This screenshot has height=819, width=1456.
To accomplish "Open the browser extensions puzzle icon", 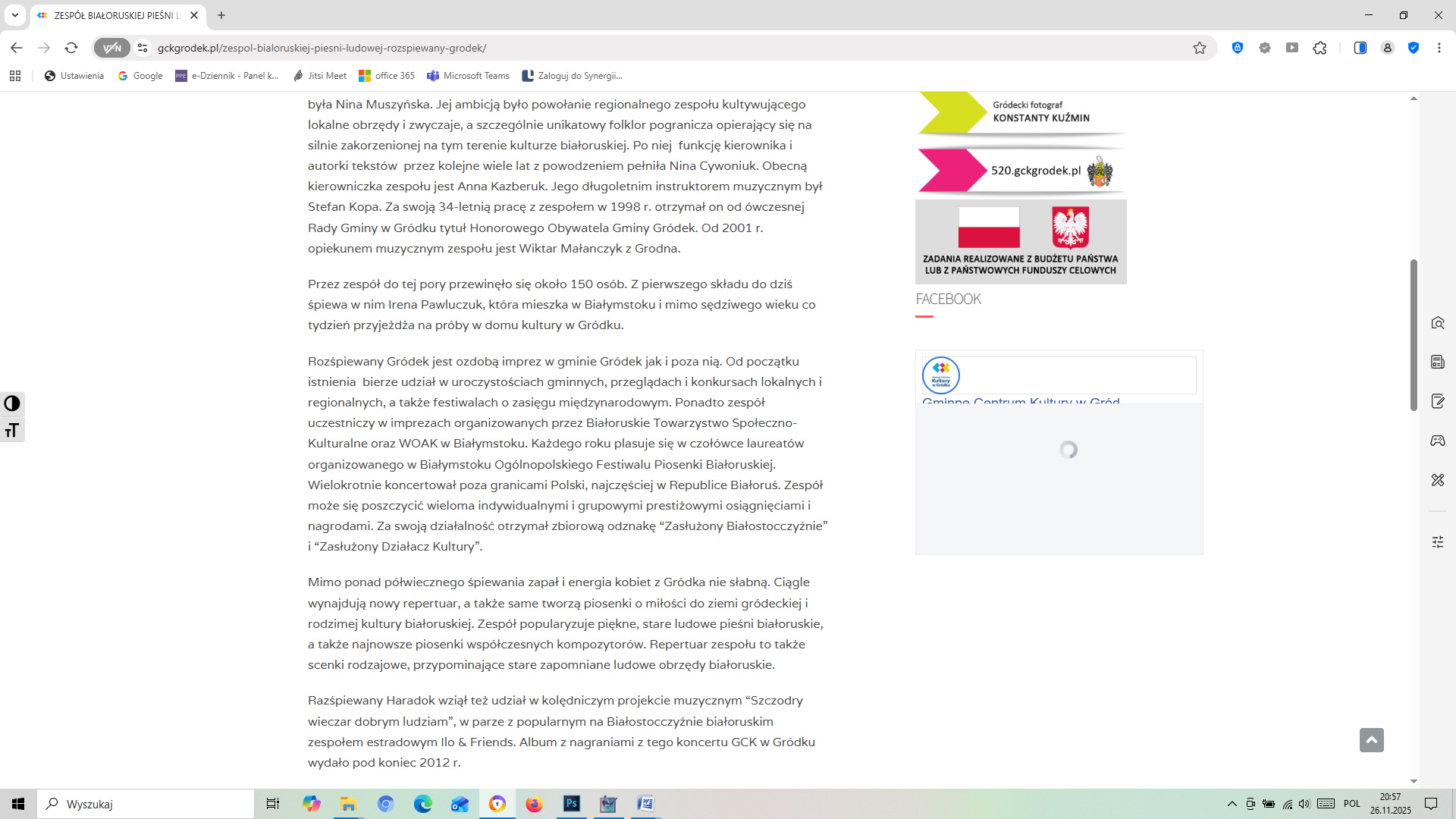I will 1320,48.
